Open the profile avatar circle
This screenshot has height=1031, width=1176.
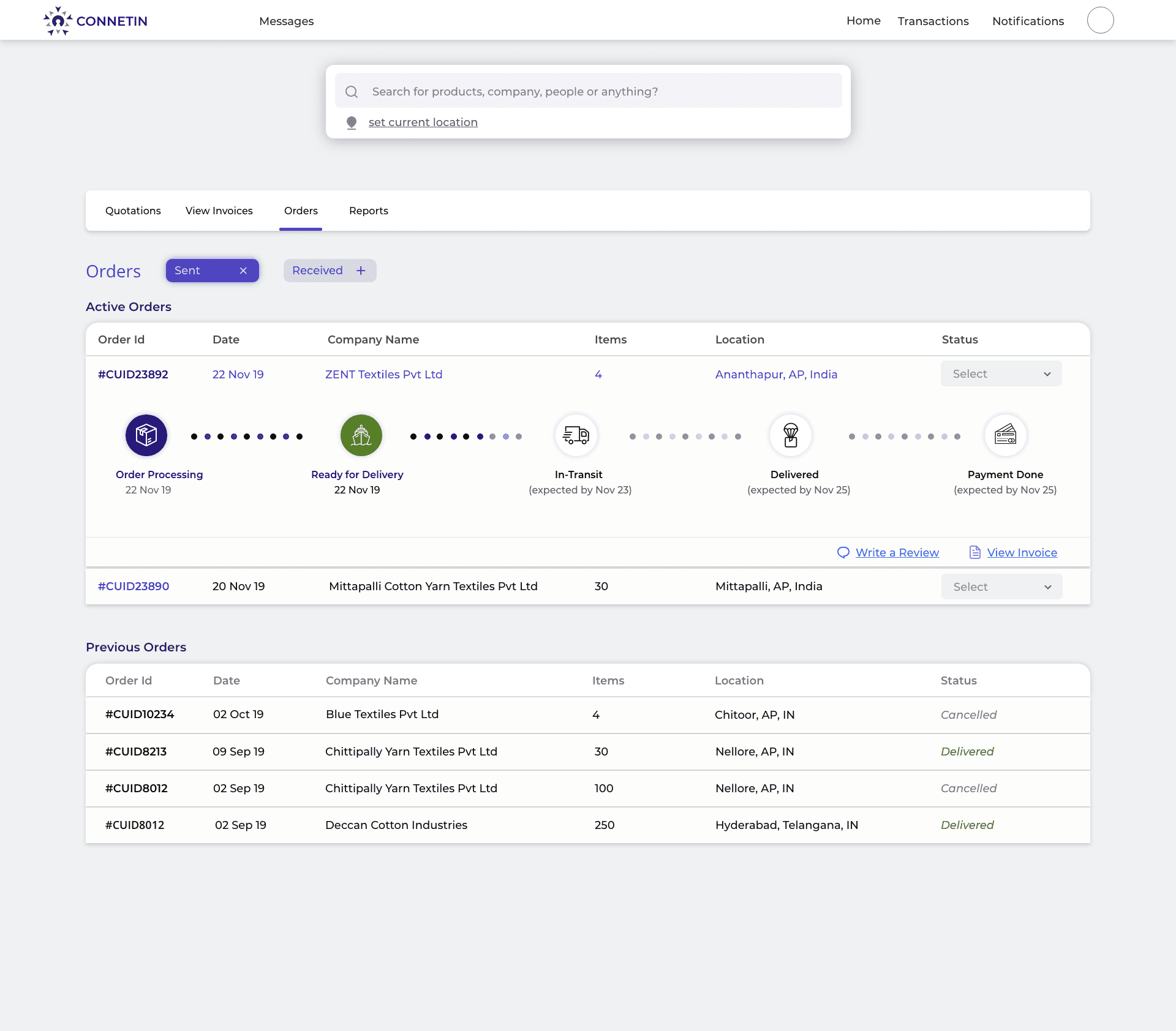(1100, 21)
